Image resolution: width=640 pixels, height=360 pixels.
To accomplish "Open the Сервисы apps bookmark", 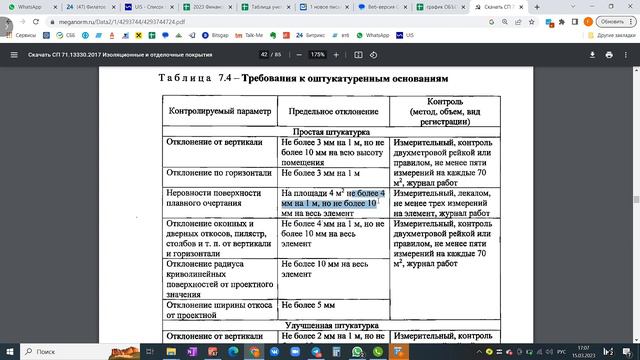I will click(22, 36).
